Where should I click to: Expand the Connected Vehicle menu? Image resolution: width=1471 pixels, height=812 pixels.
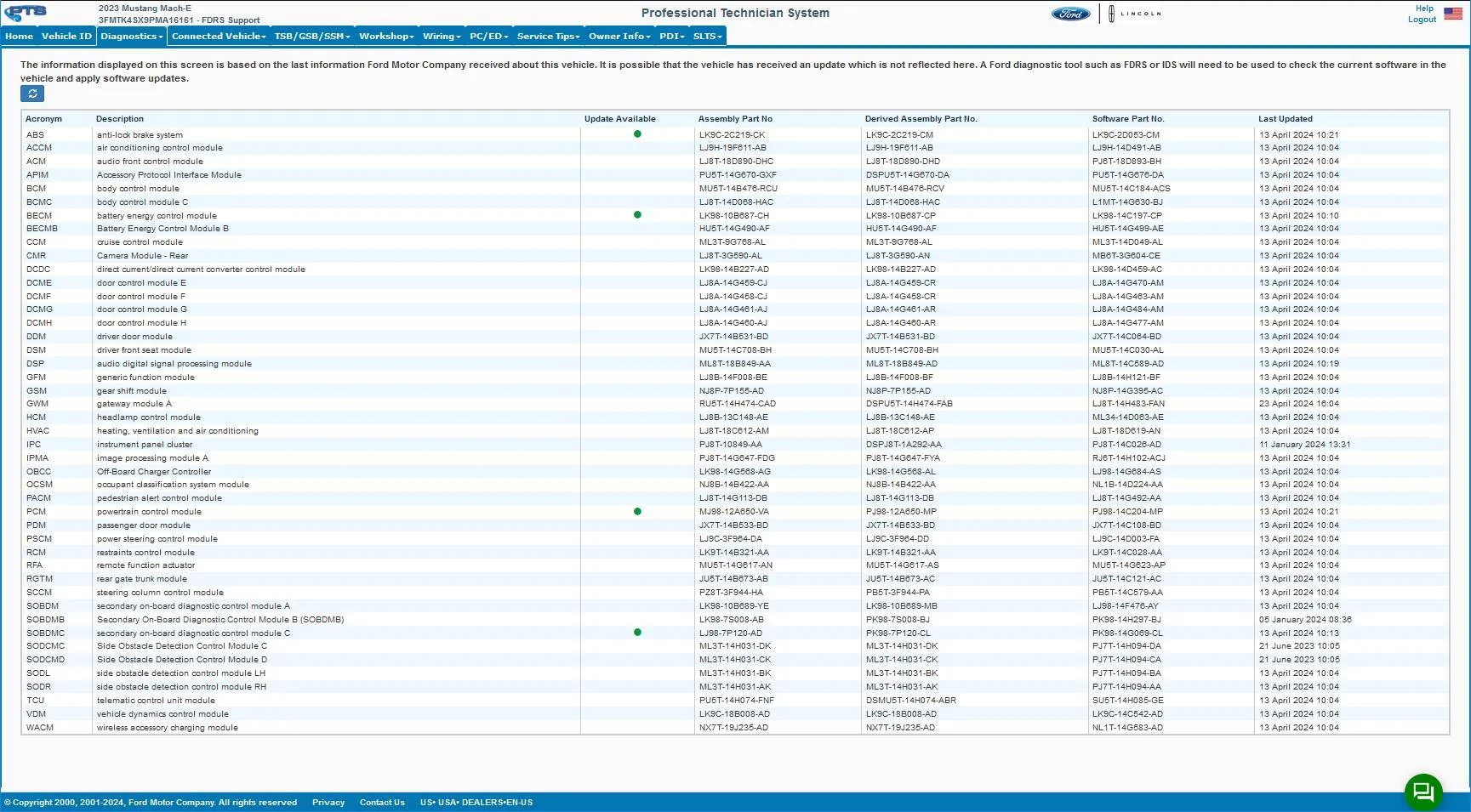click(219, 37)
